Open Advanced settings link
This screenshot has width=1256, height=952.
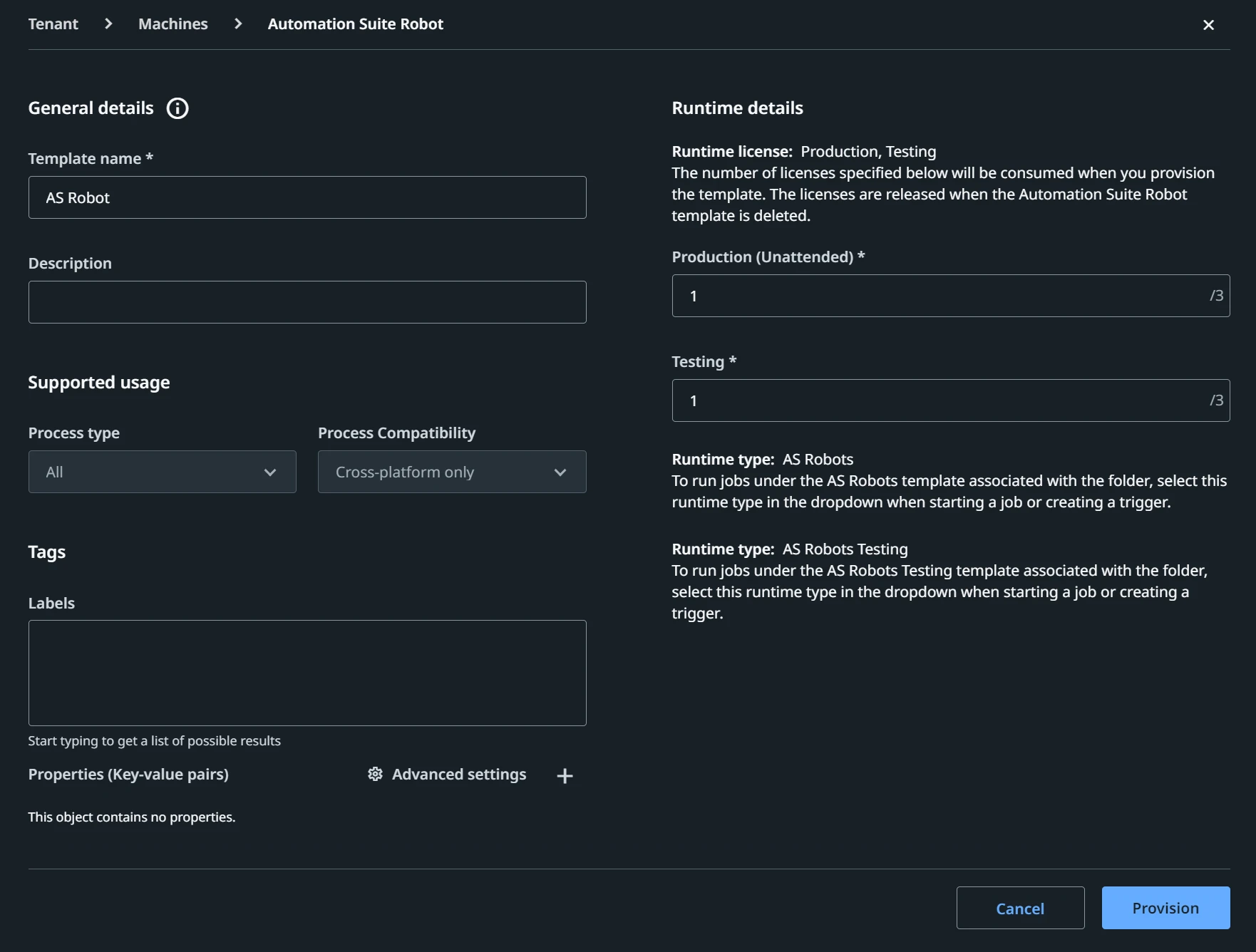459,775
